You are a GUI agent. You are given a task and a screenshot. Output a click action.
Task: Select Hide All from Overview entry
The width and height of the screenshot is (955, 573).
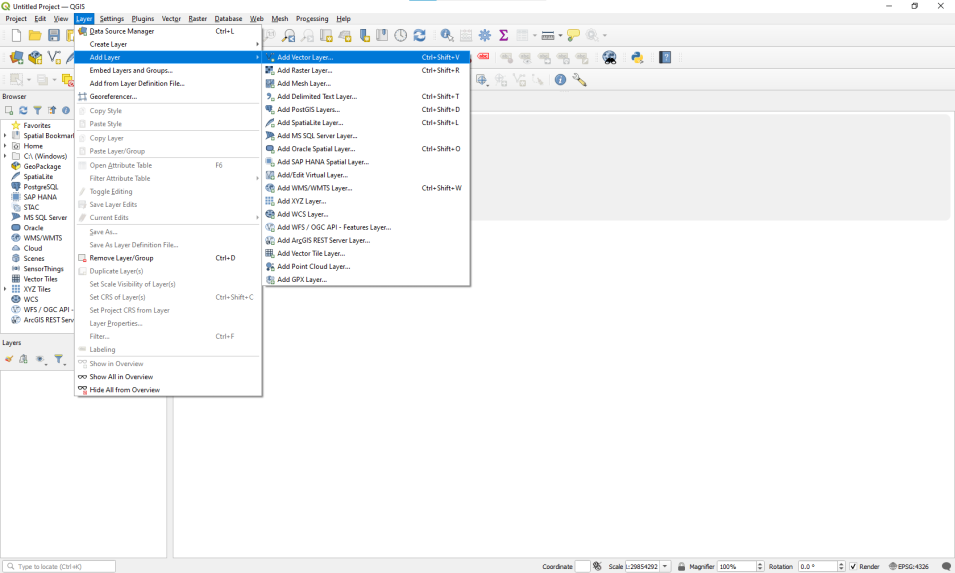pos(168,390)
